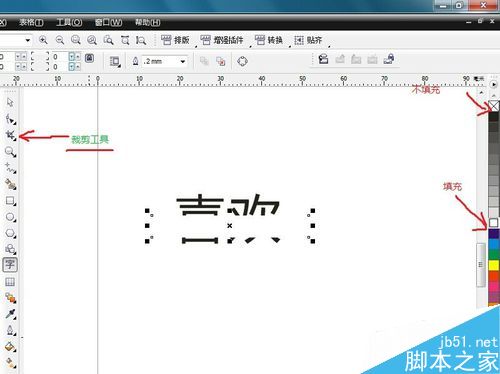Pick the green color swatch

click(494, 255)
